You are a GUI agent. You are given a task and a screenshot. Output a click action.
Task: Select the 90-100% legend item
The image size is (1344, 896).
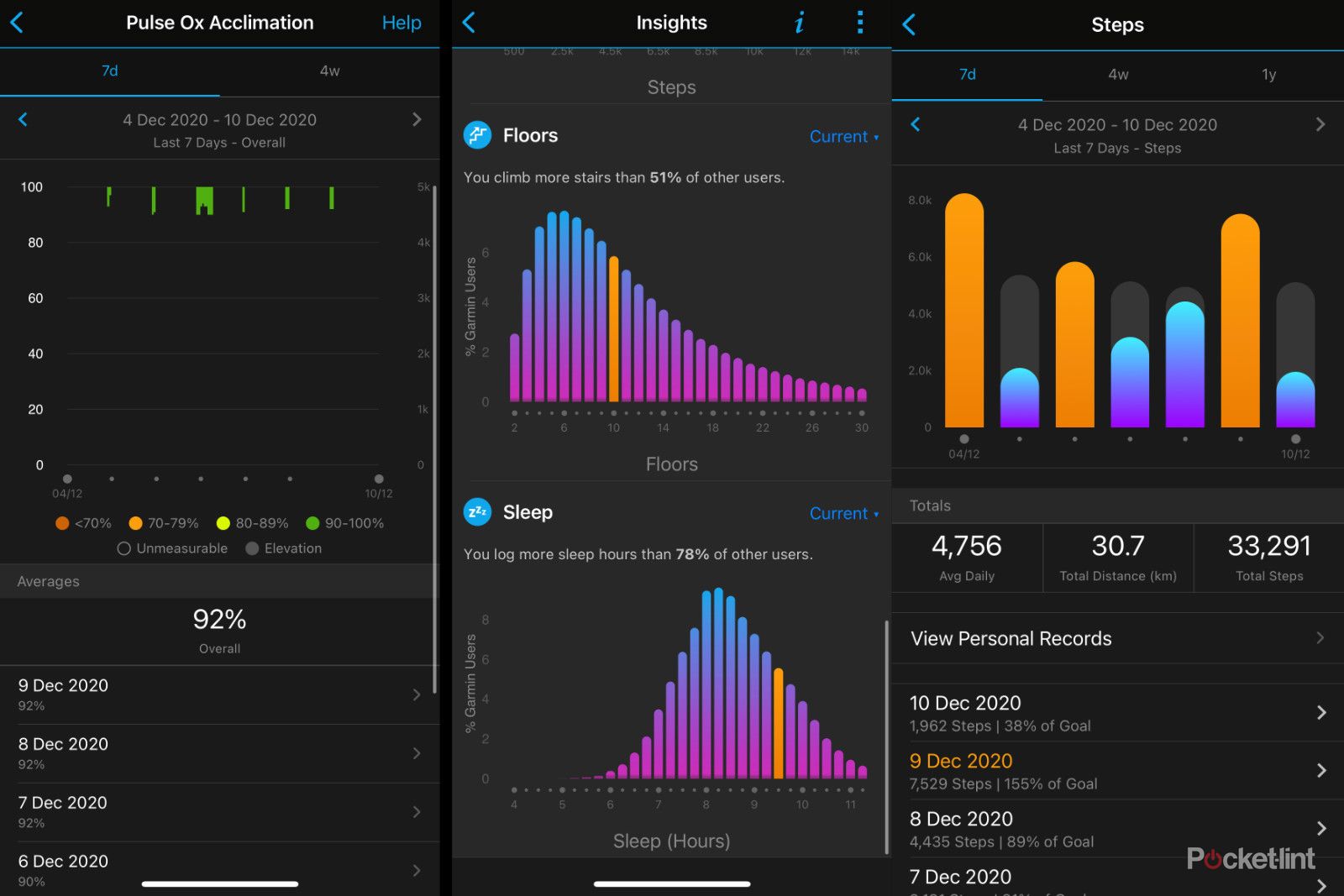pyautogui.click(x=345, y=522)
